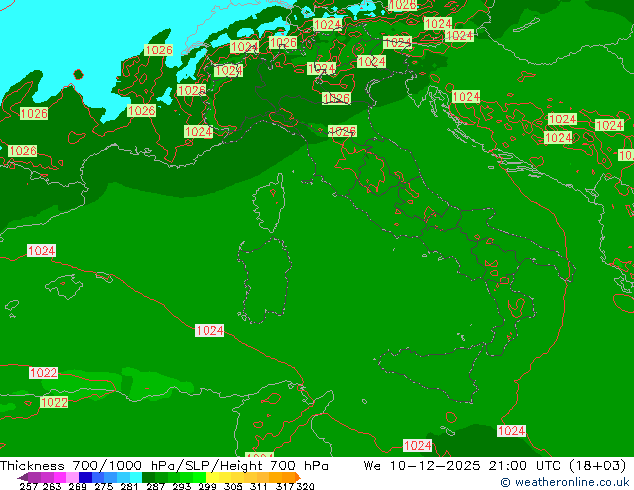Click the 1024 isobar label off the Croatian coast
This screenshot has height=490, width=634.
tap(466, 97)
